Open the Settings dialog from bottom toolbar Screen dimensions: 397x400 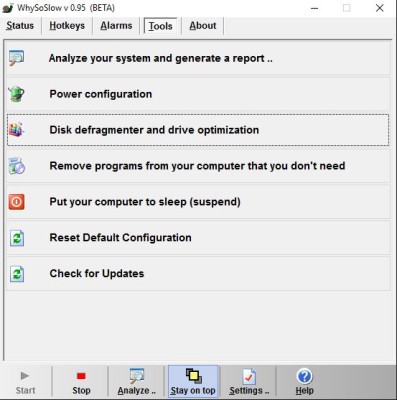(249, 382)
